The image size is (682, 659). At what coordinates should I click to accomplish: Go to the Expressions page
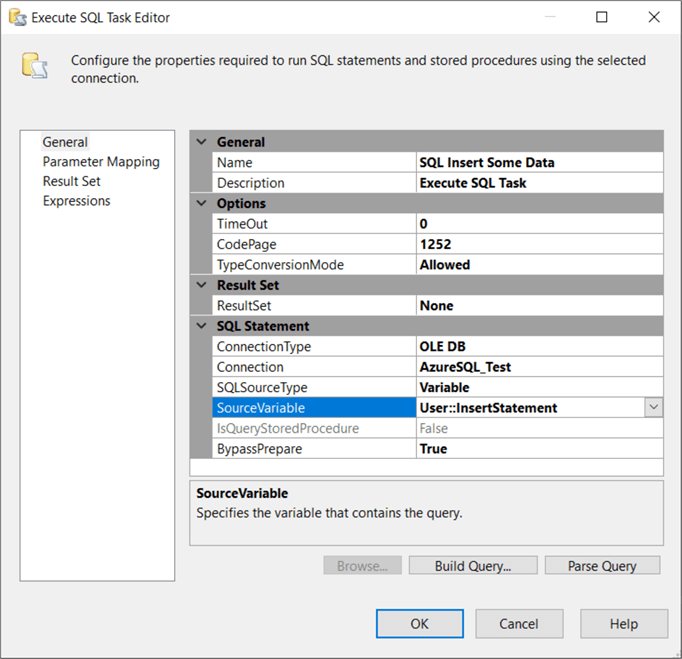pyautogui.click(x=76, y=201)
